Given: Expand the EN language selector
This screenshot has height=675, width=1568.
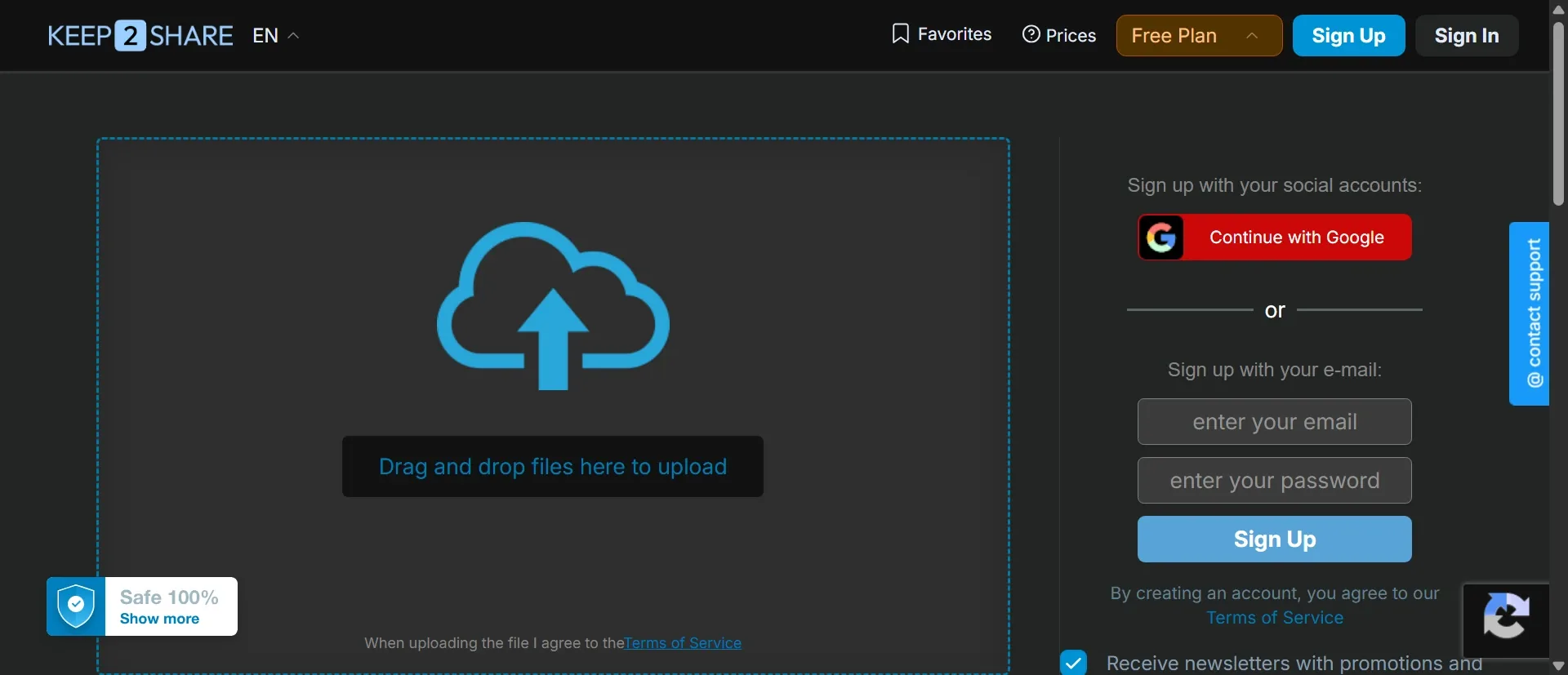Looking at the screenshot, I should click(x=275, y=36).
